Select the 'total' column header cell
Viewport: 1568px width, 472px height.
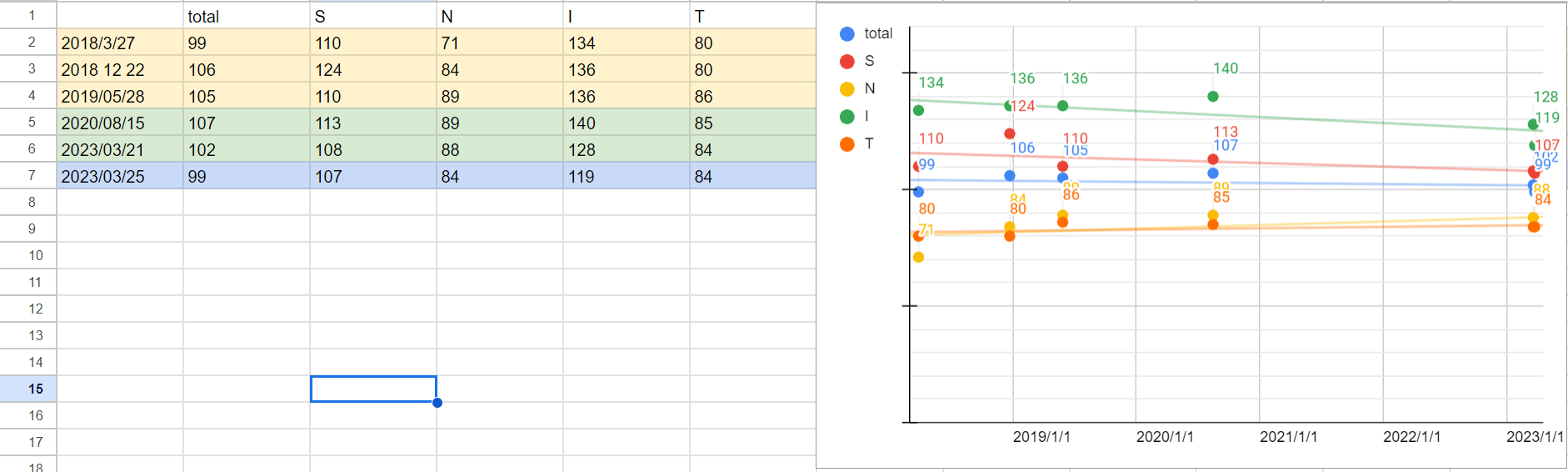pos(246,17)
